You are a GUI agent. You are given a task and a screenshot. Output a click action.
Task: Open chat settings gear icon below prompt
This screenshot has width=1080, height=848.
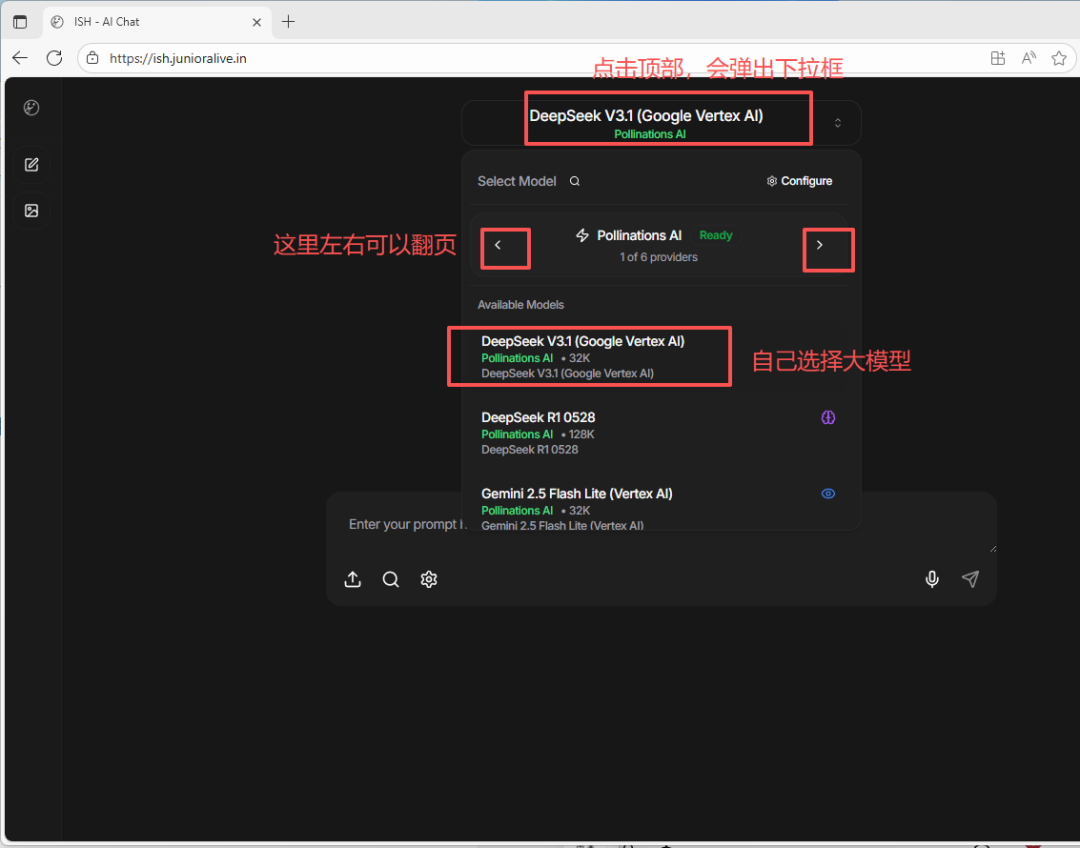(x=429, y=579)
